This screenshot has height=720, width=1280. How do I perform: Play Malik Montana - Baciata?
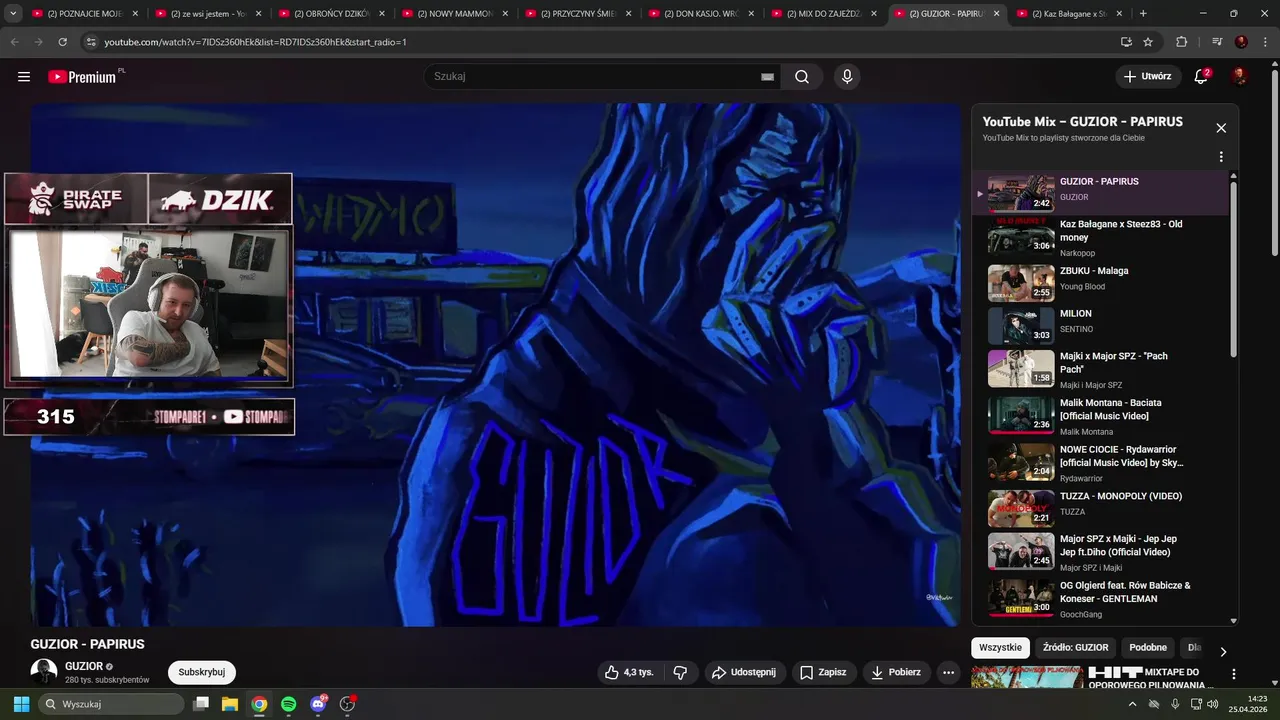1100,415
